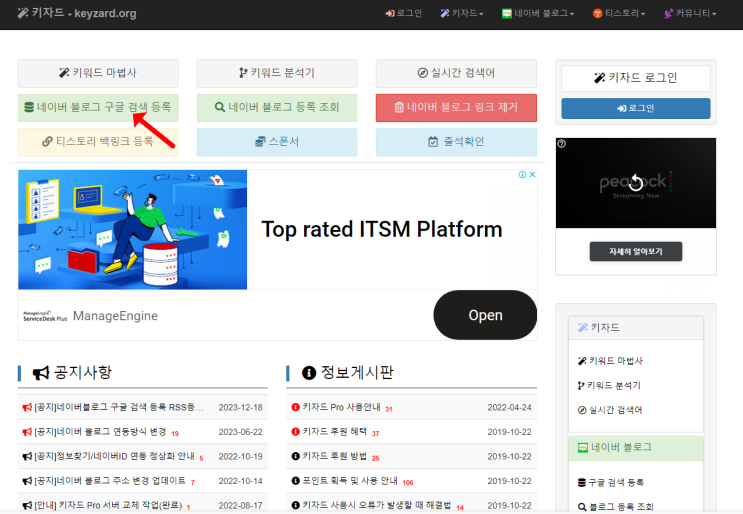The image size is (743, 514).
Task: Click the 자세히 알아보기 ad button
Action: pos(636,252)
